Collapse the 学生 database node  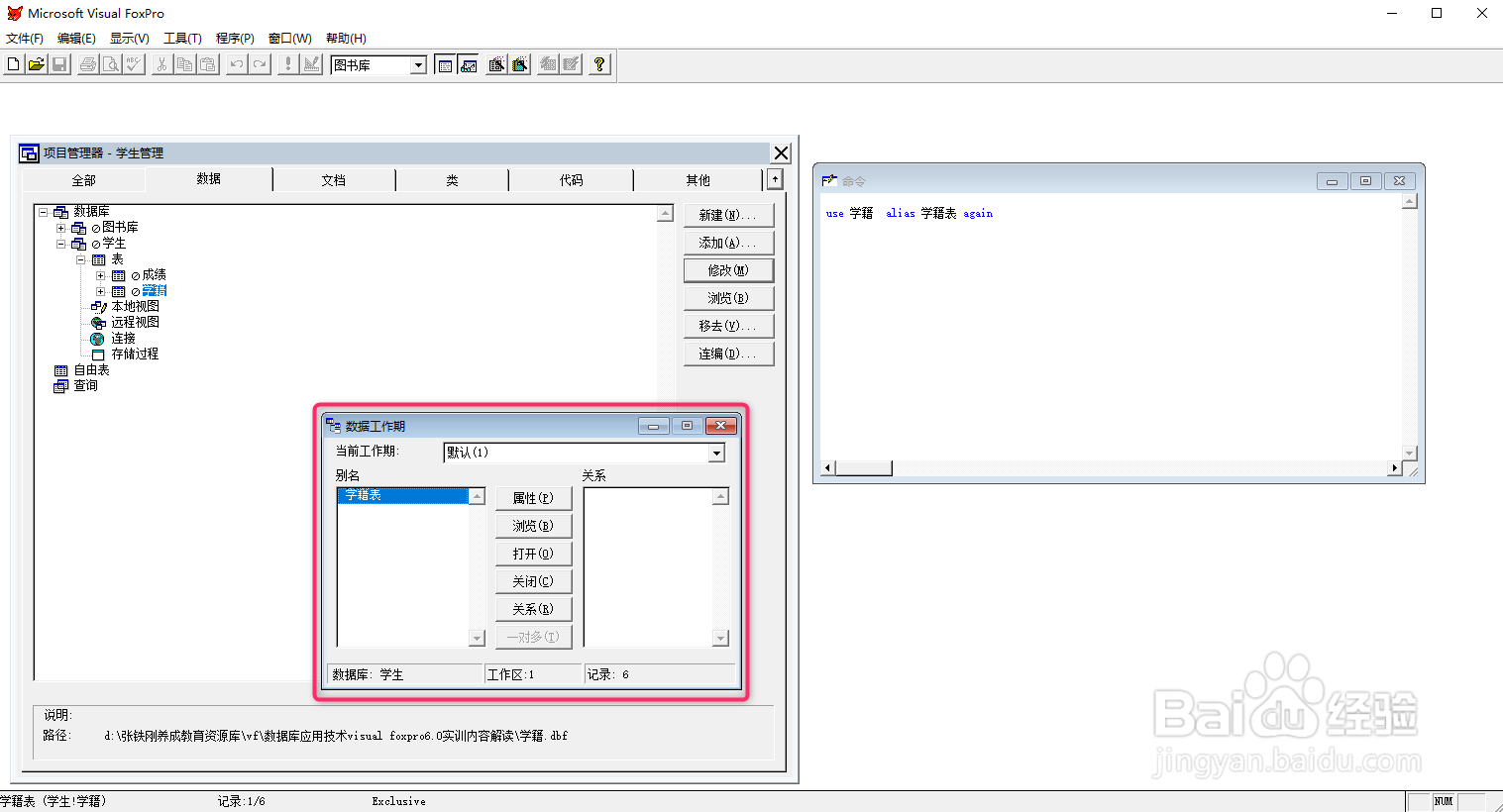click(61, 244)
